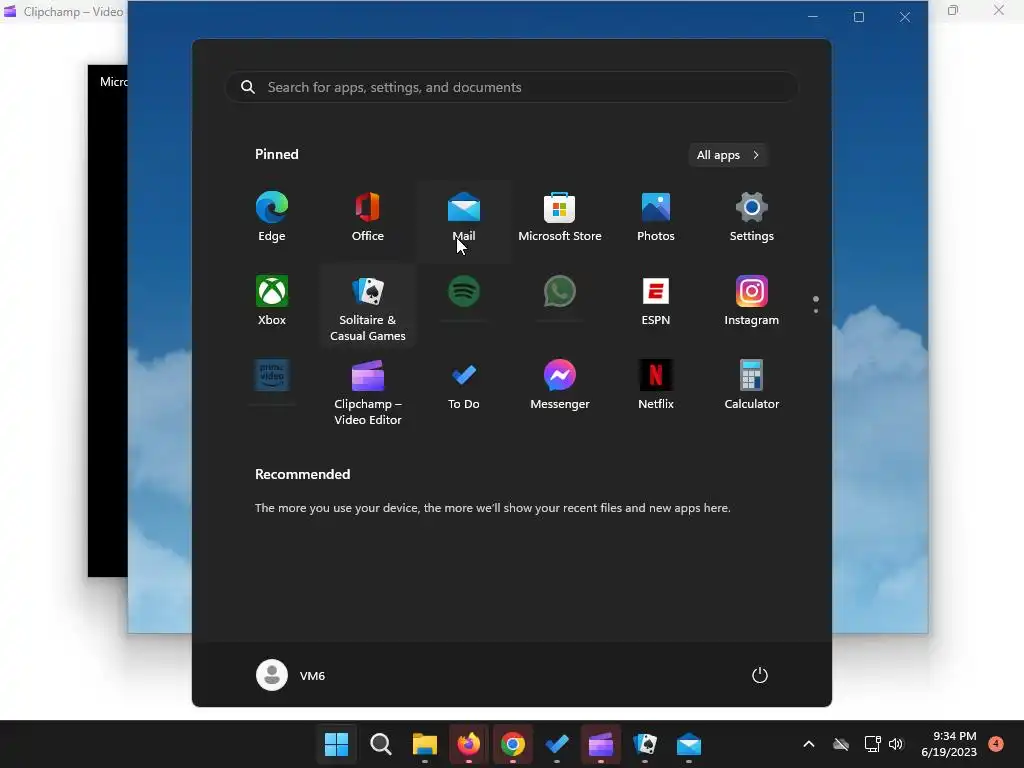Open Edge from pinned apps
Viewport: 1024px width, 768px height.
point(272,218)
